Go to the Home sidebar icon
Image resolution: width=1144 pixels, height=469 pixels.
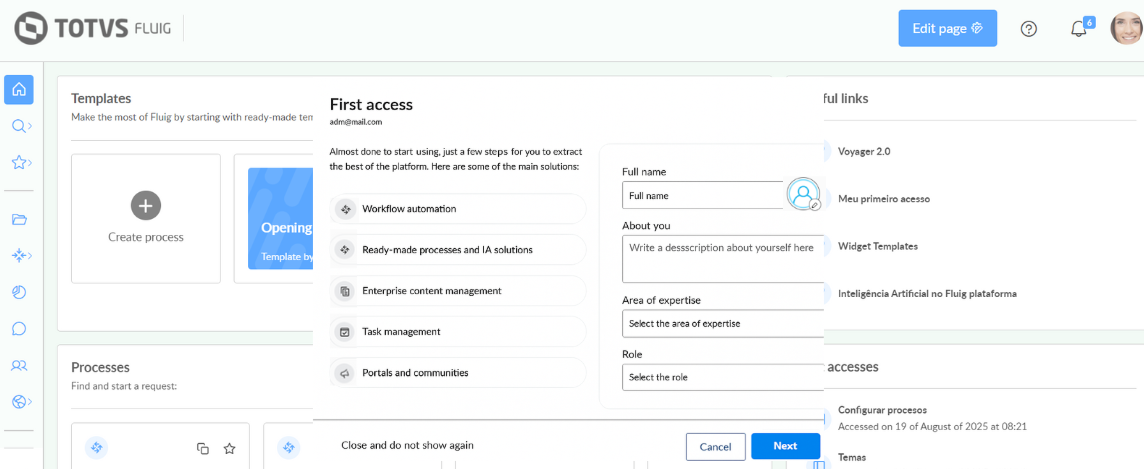[19, 90]
